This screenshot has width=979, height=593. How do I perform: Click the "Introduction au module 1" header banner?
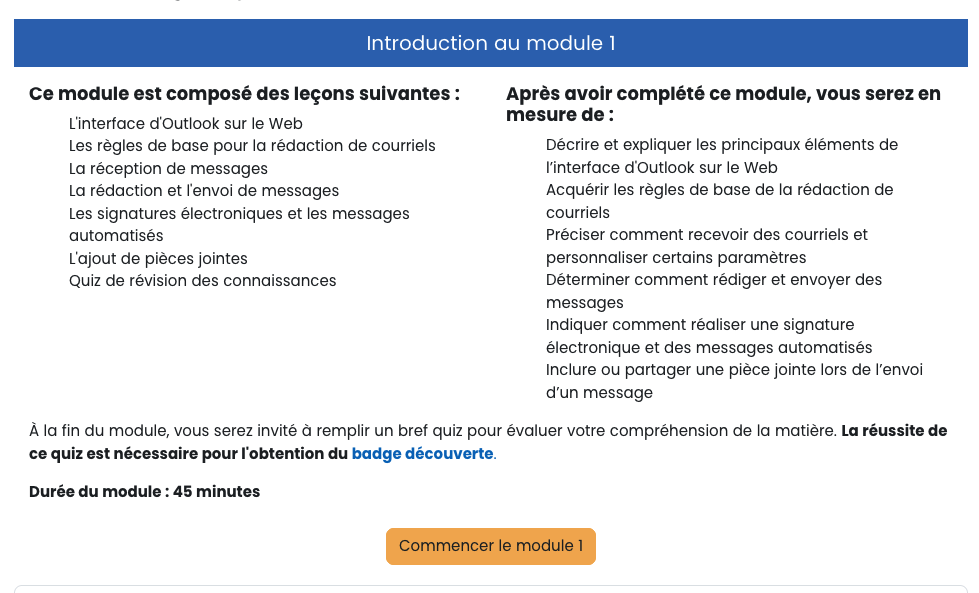pyautogui.click(x=490, y=43)
